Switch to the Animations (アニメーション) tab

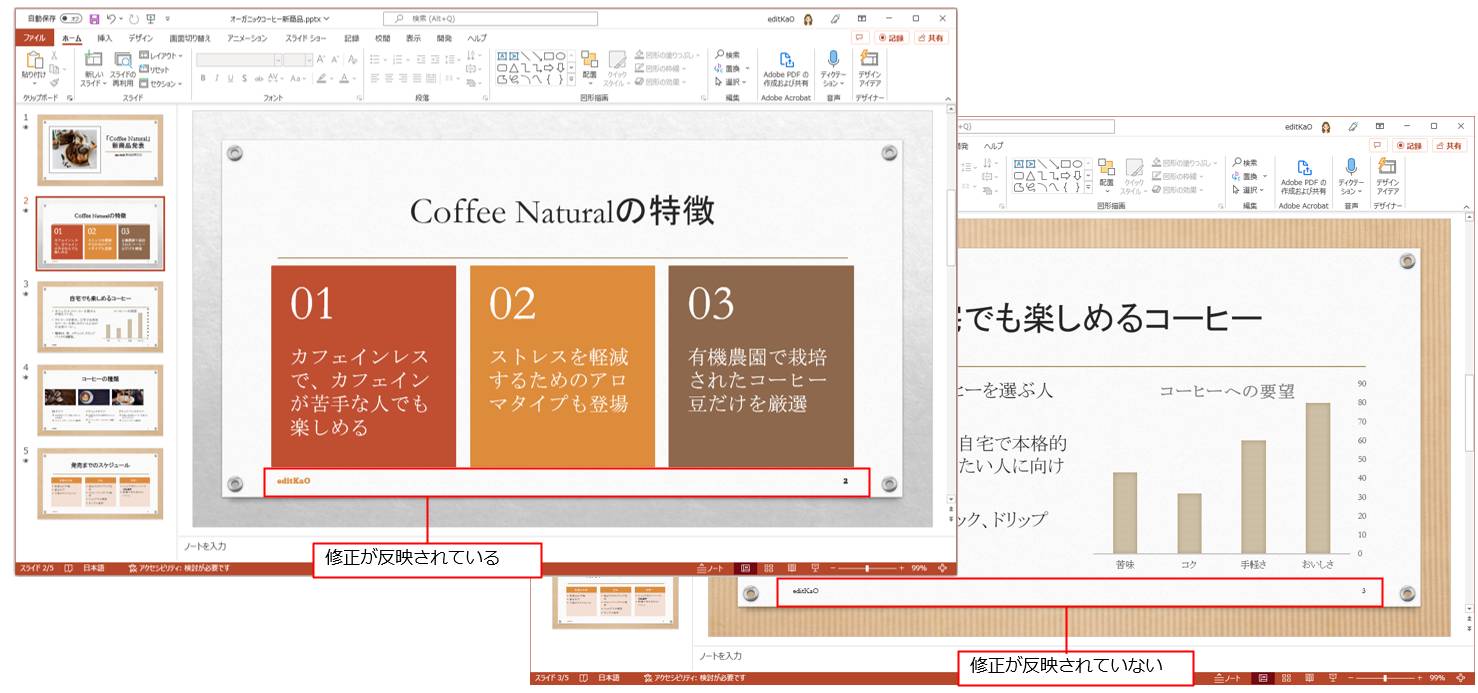click(x=247, y=38)
